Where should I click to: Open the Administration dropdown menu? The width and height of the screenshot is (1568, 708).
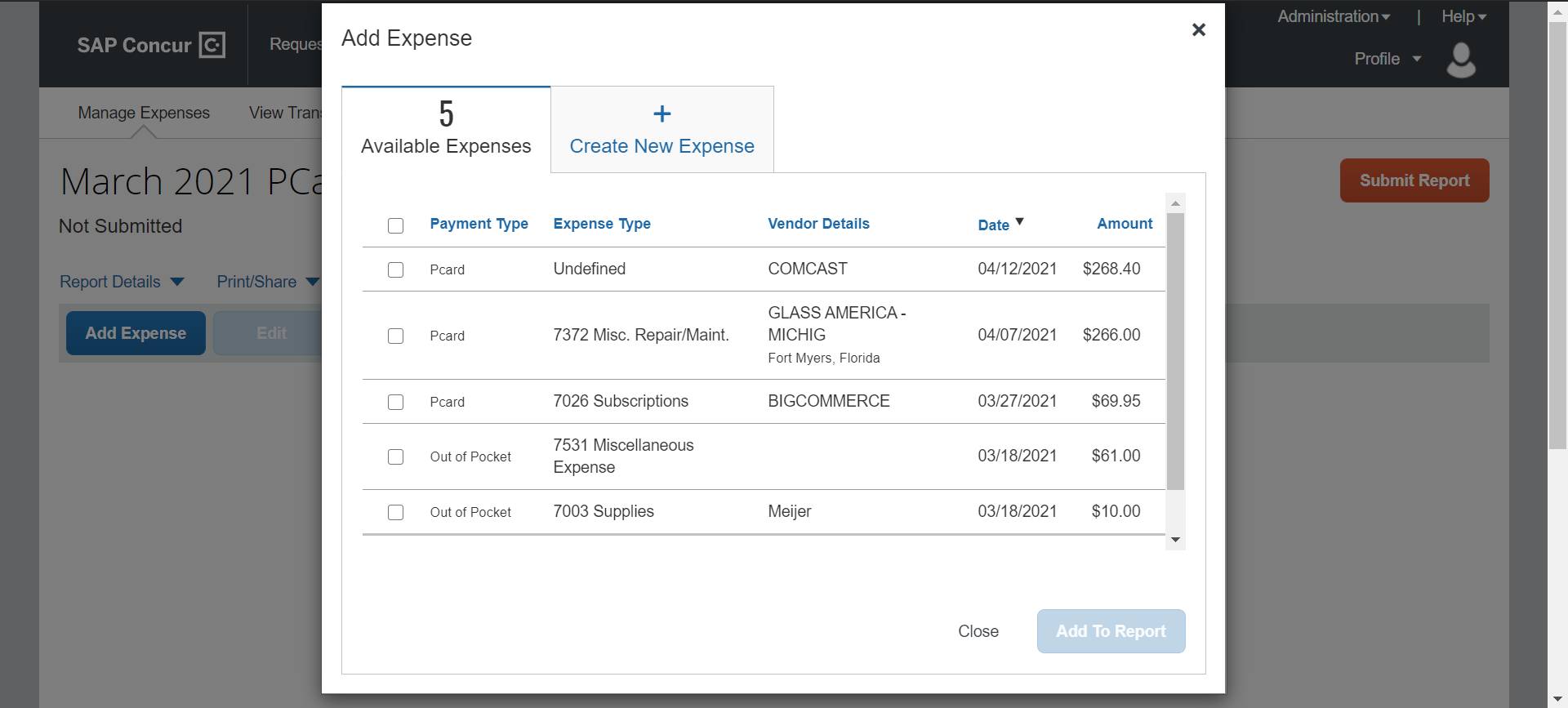click(1333, 16)
